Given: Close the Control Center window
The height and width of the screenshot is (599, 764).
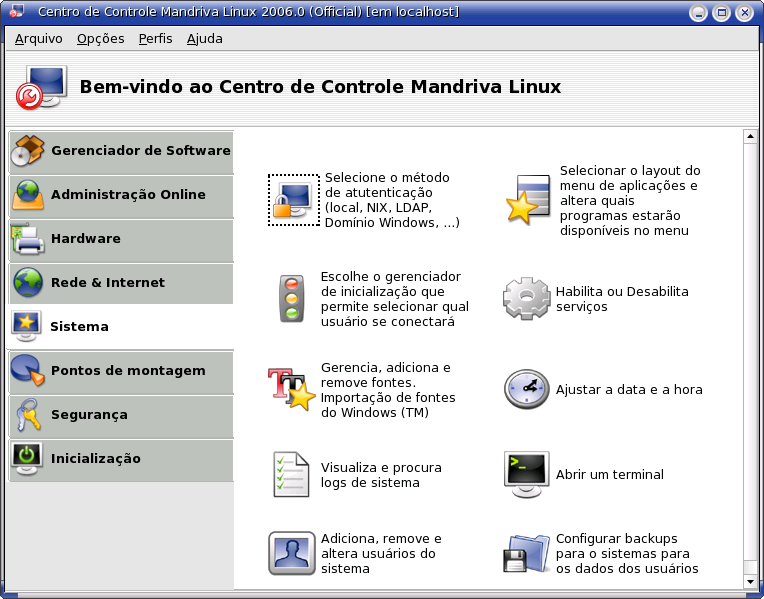Looking at the screenshot, I should [745, 12].
